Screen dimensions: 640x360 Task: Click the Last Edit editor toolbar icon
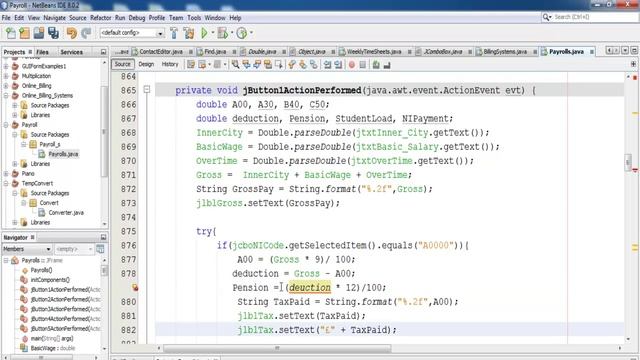pos(191,64)
